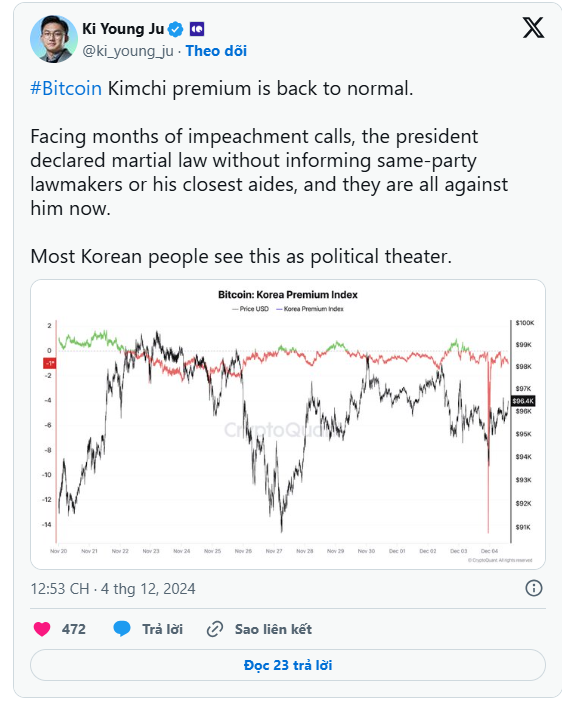The height and width of the screenshot is (710, 562).
Task: Click the @ki_young_ju handle
Action: pyautogui.click(x=128, y=51)
